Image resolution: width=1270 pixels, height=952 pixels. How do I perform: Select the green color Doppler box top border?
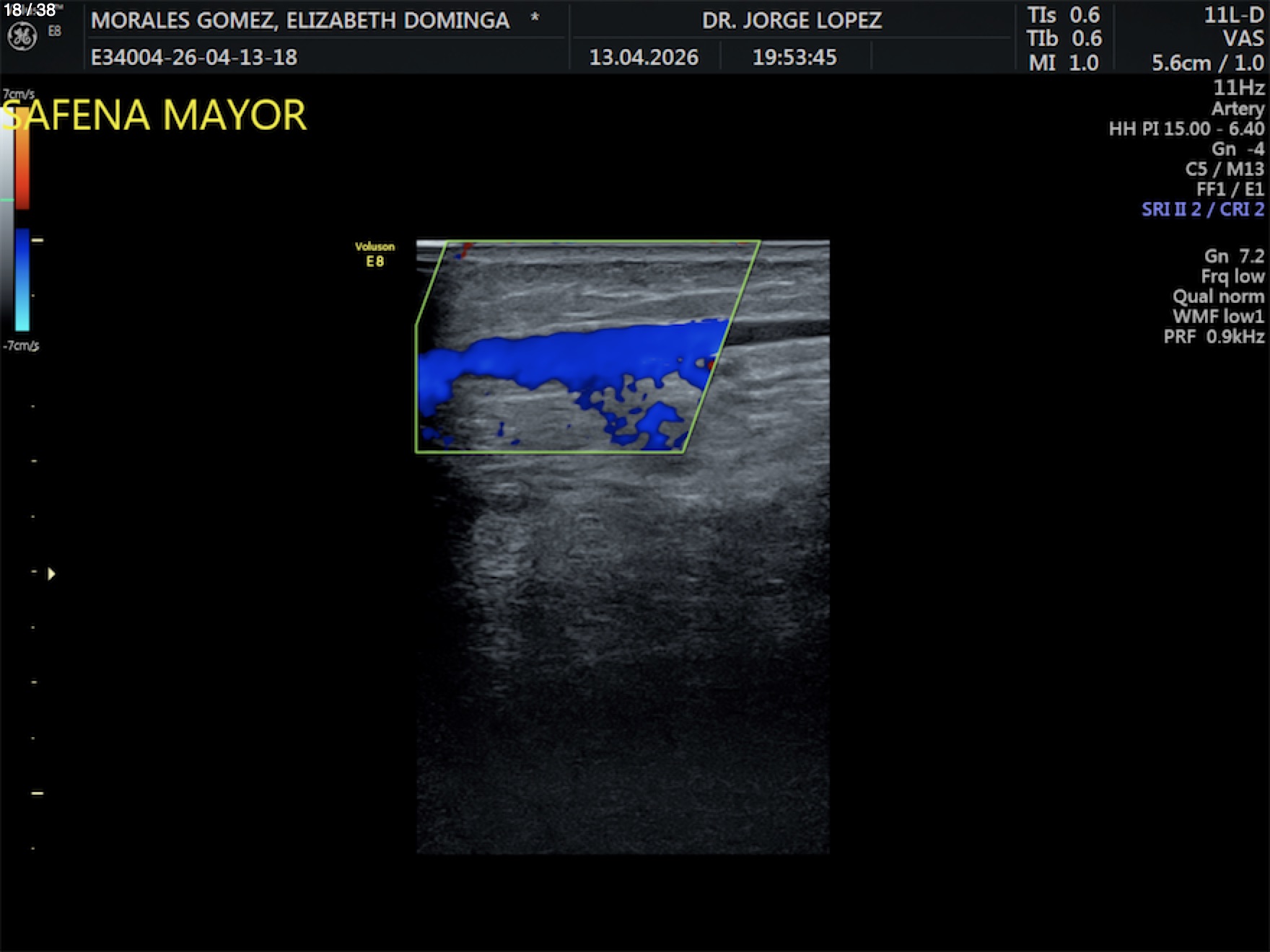pos(603,242)
